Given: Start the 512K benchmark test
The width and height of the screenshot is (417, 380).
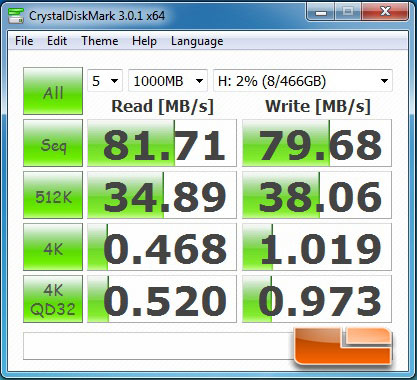Looking at the screenshot, I should coord(53,195).
